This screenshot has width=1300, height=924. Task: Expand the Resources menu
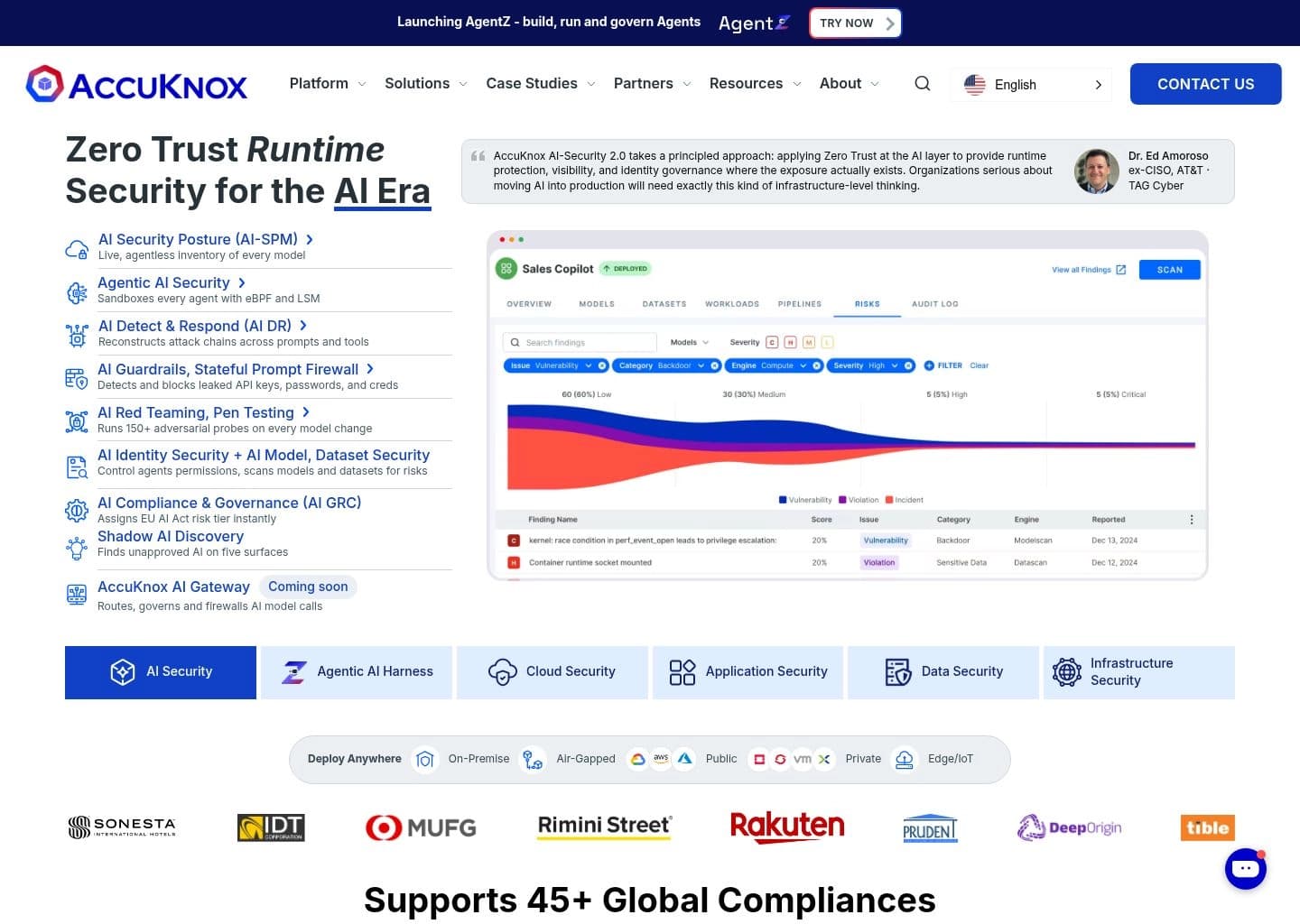[x=756, y=84]
